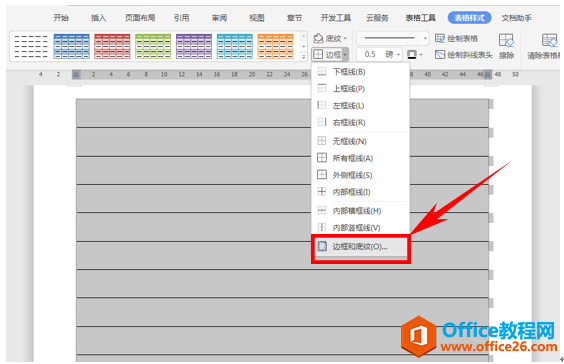Choose 内部竖框线(V) menu entry
564x364 pixels.
point(360,227)
